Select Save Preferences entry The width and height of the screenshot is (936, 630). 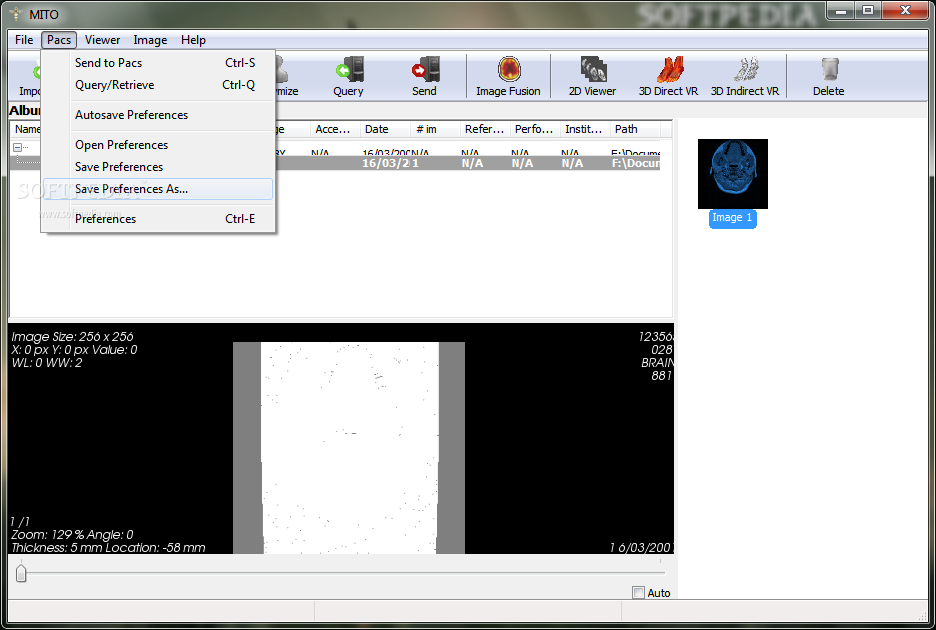(158, 167)
